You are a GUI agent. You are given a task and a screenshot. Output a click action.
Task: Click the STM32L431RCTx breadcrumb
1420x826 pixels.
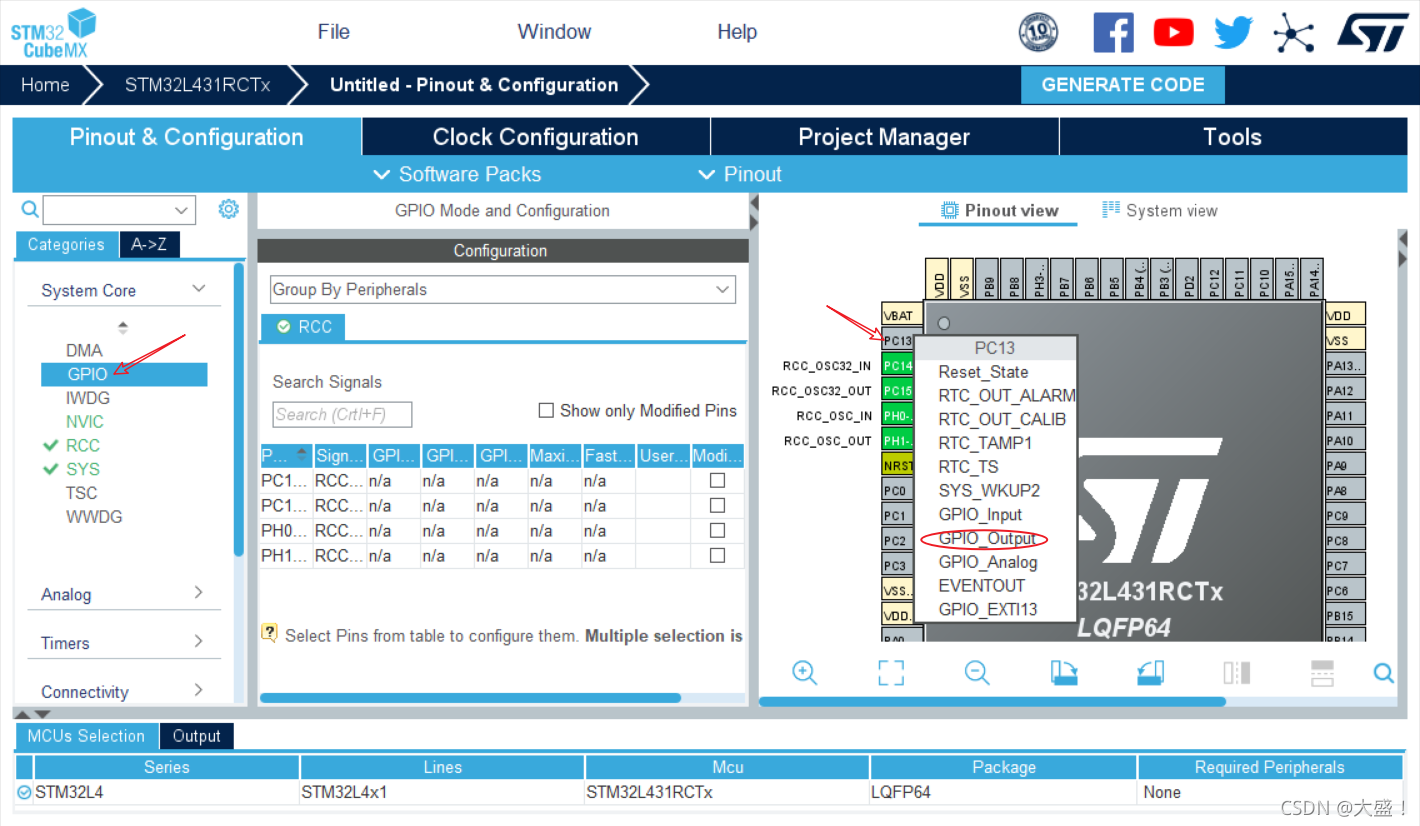tap(197, 85)
